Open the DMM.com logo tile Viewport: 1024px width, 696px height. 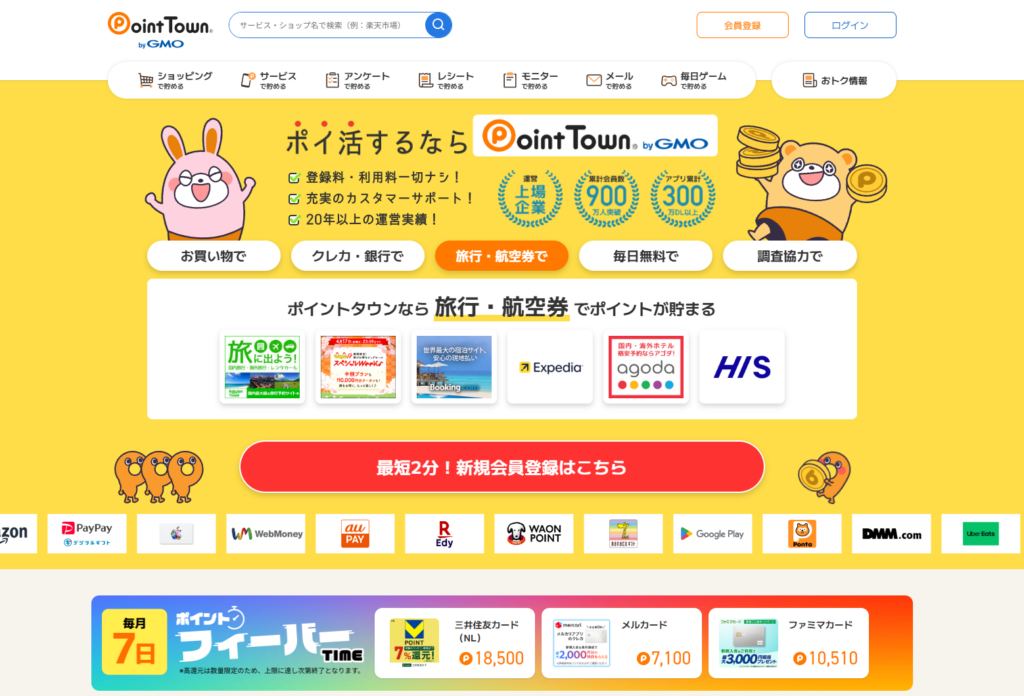pyautogui.click(x=891, y=533)
